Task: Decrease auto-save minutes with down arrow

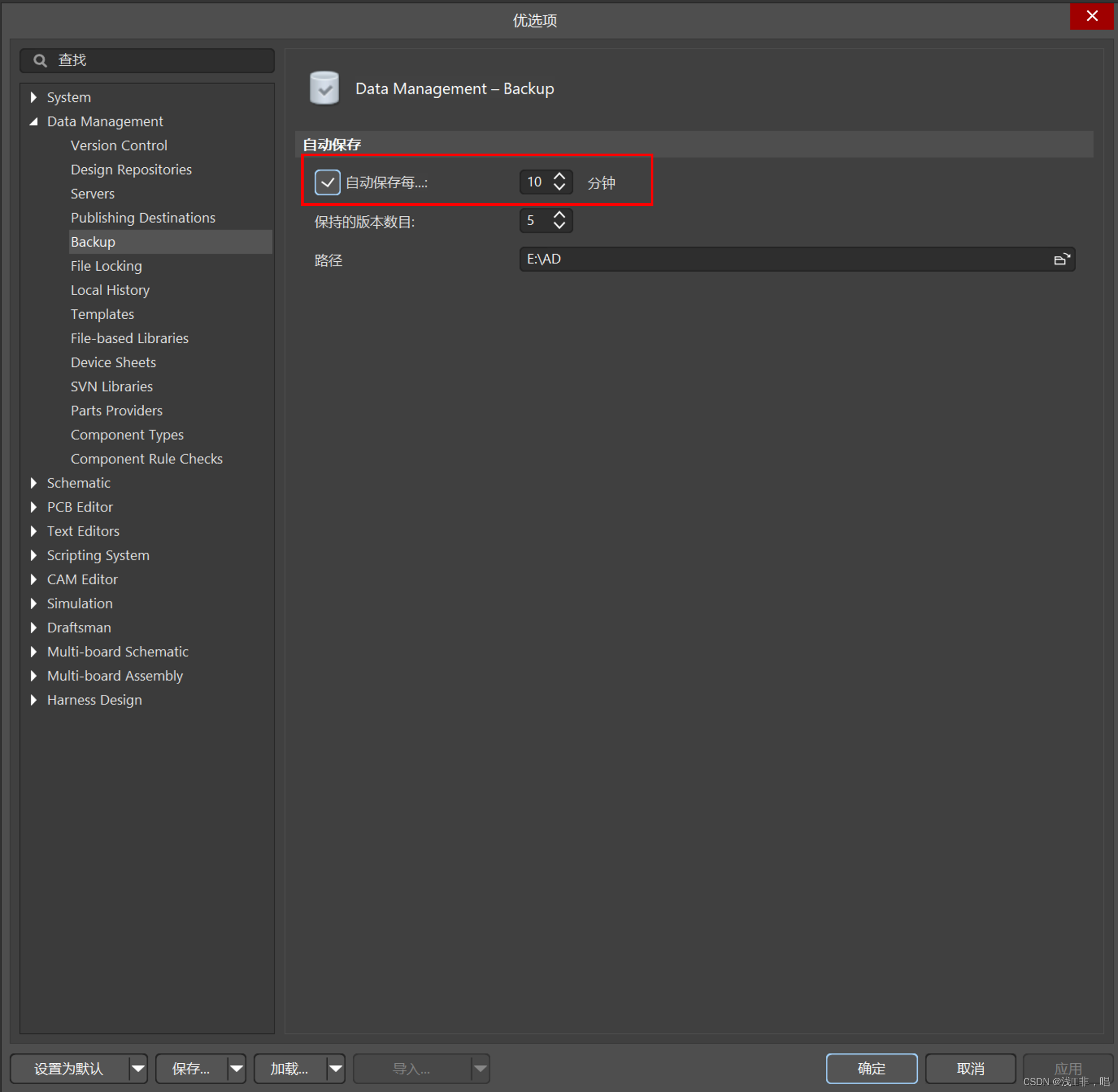Action: tap(559, 187)
